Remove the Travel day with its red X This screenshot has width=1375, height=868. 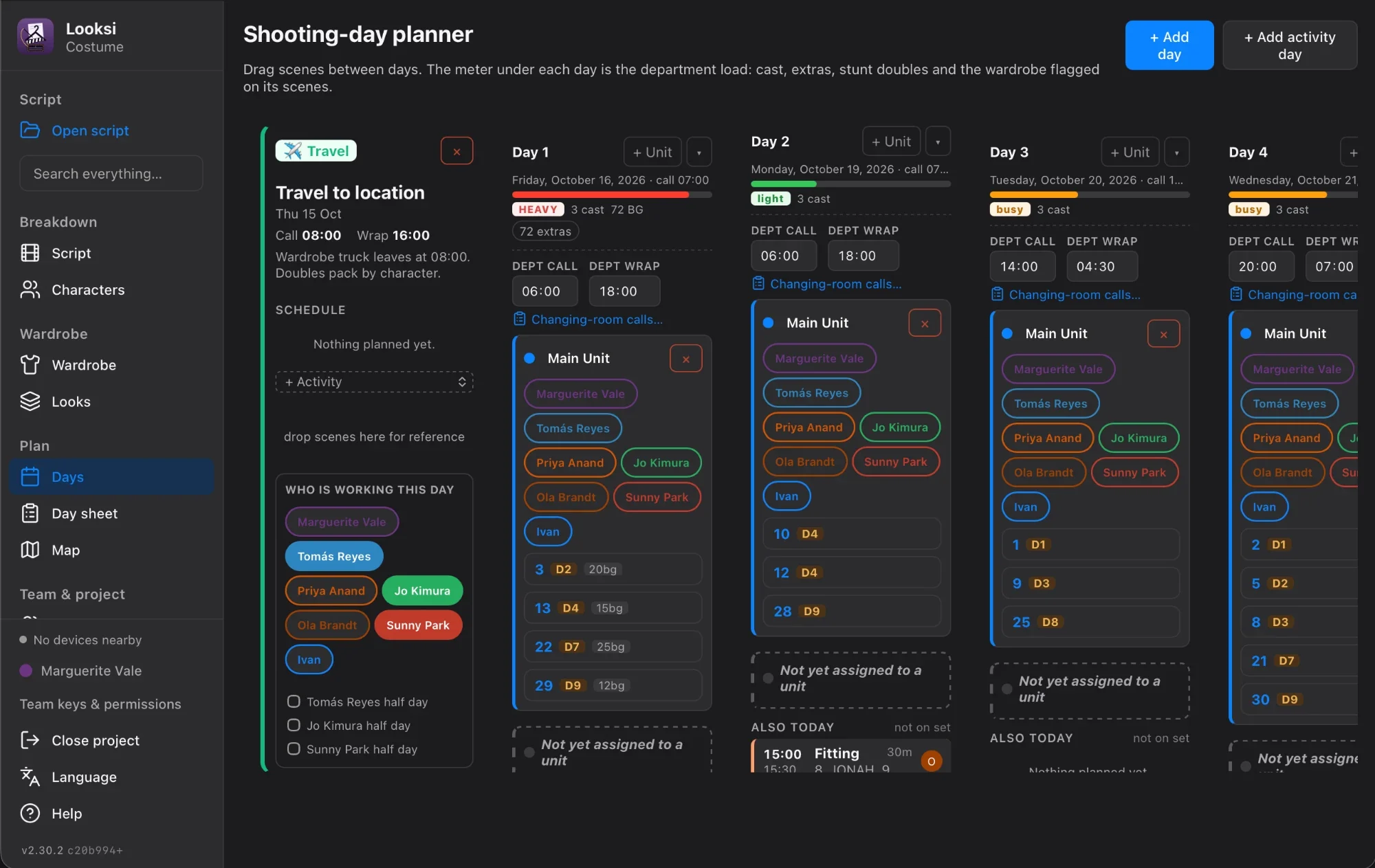(456, 151)
